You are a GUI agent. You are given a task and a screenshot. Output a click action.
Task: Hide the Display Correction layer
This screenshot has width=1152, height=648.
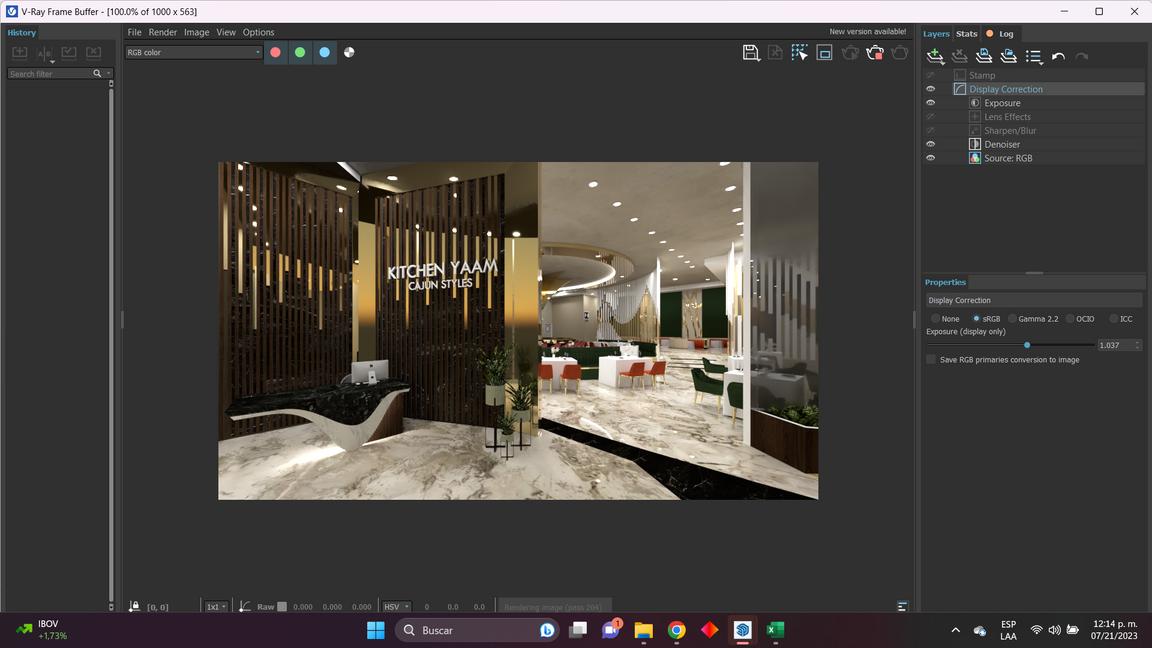[930, 89]
